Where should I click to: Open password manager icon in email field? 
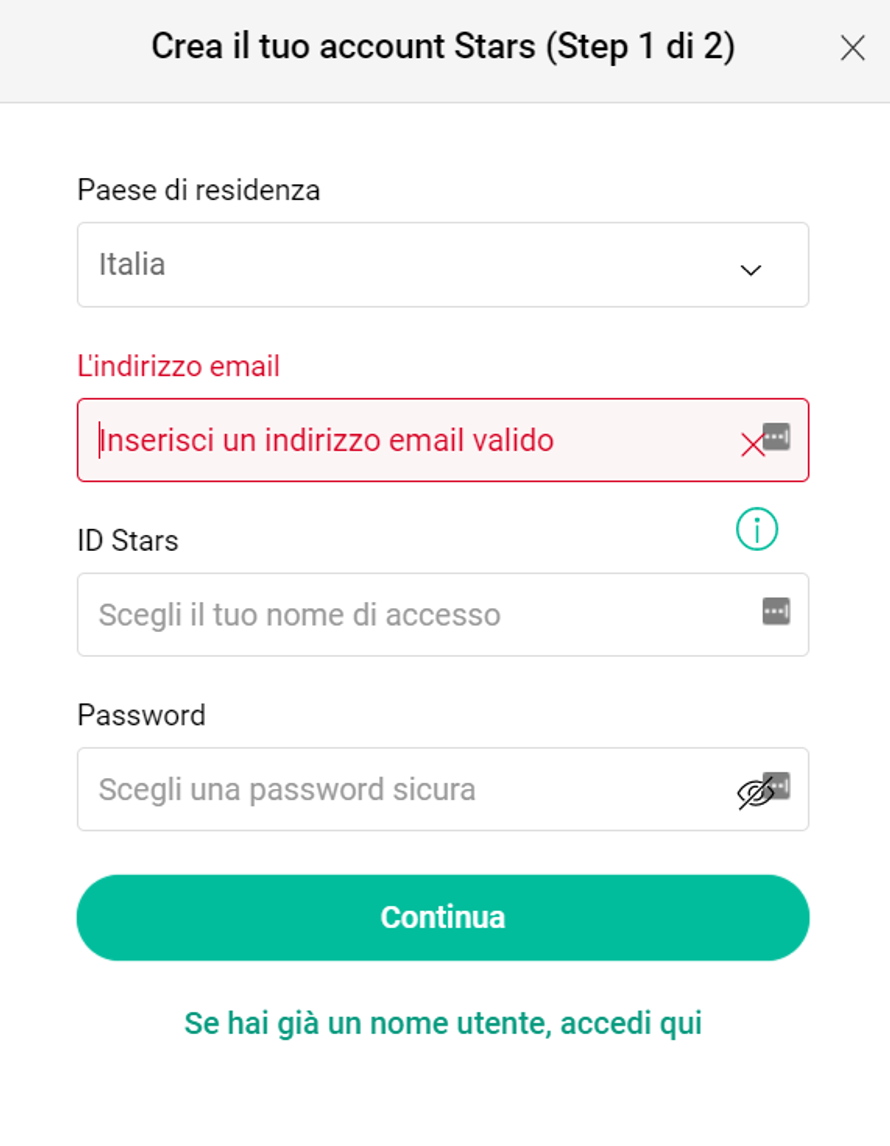777,436
